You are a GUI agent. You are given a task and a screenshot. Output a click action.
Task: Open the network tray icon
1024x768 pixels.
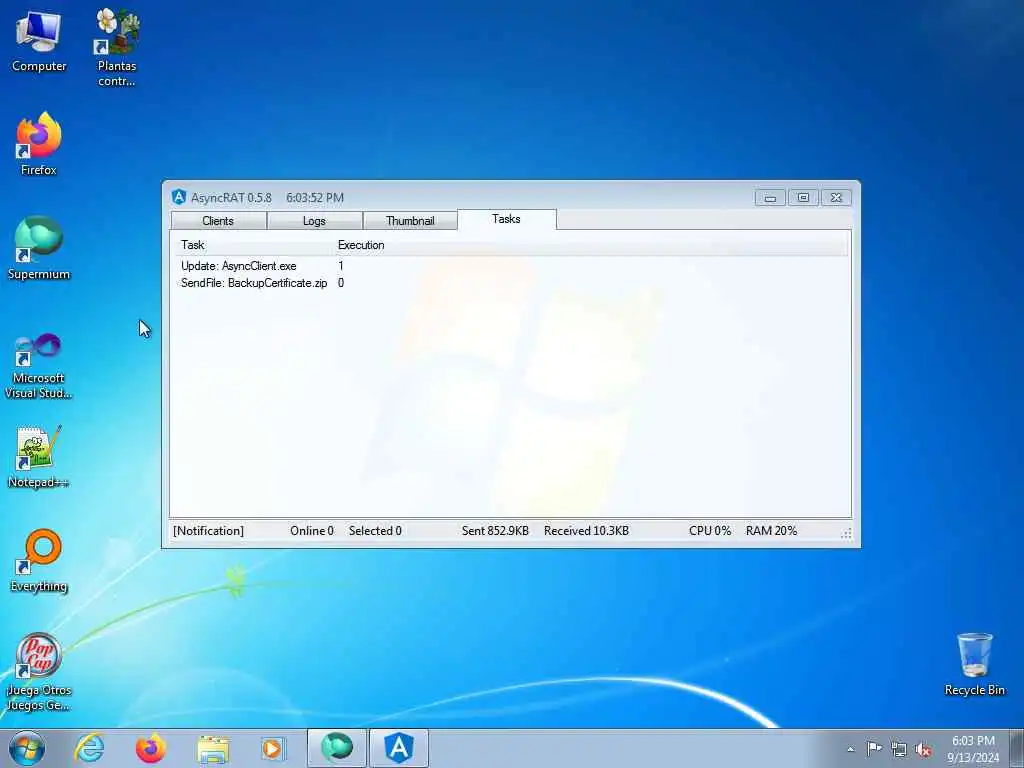[899, 749]
